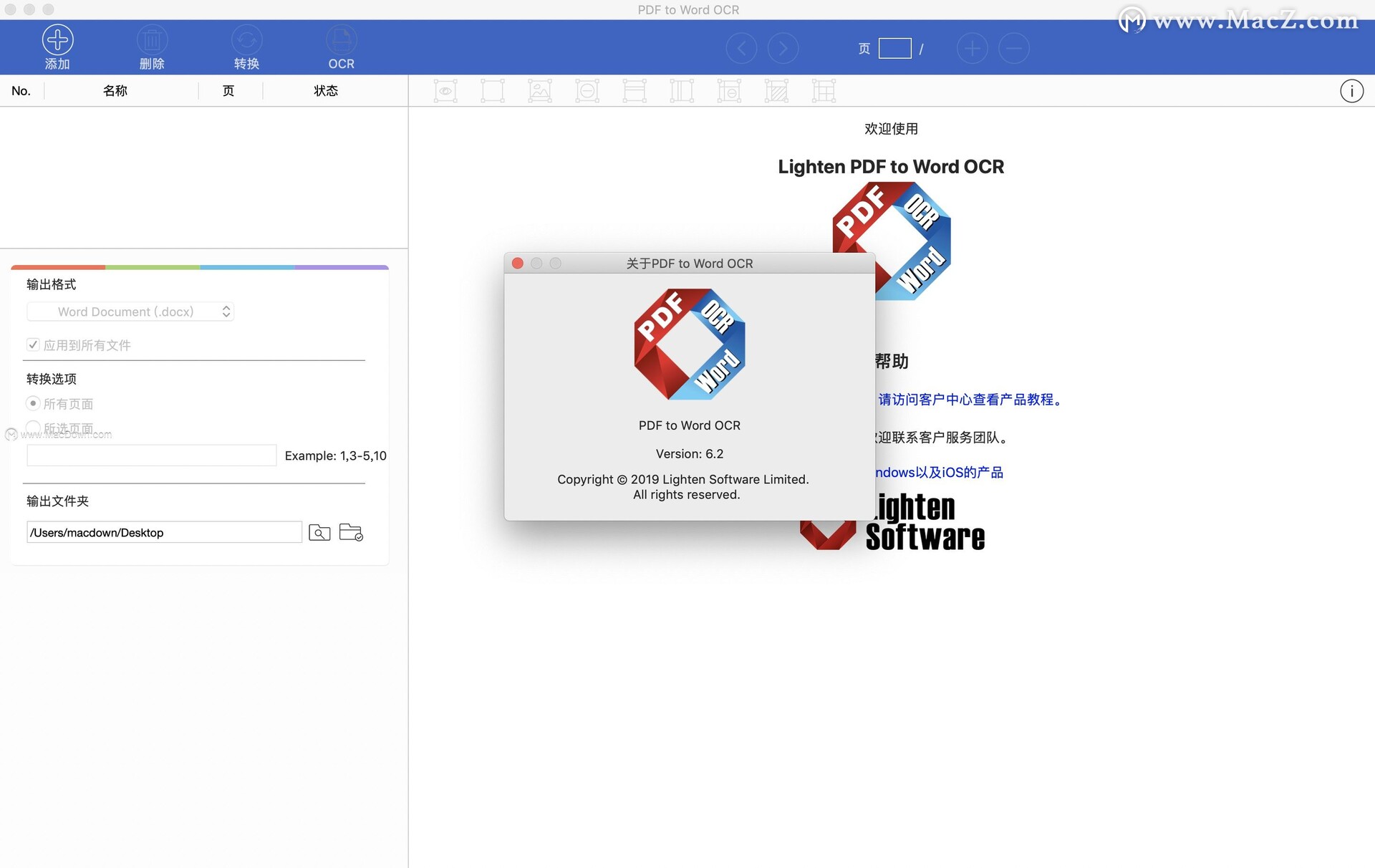Go to previous page with left arrow

coord(741,48)
